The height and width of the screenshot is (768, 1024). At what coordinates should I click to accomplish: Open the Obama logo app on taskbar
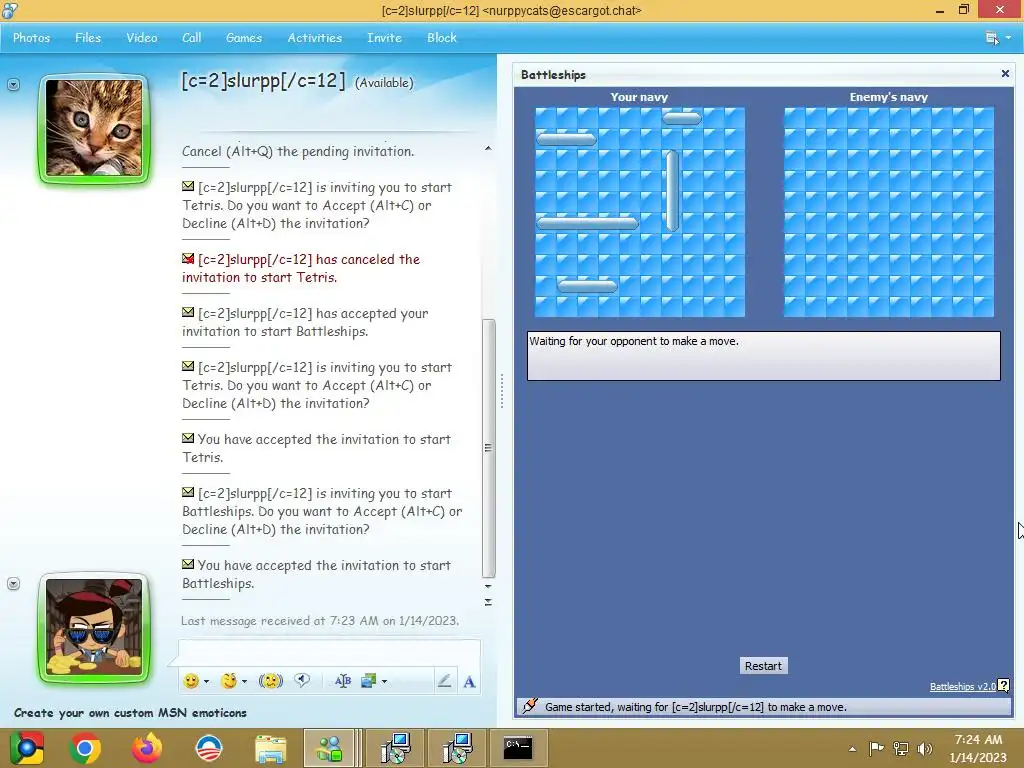pyautogui.click(x=209, y=748)
